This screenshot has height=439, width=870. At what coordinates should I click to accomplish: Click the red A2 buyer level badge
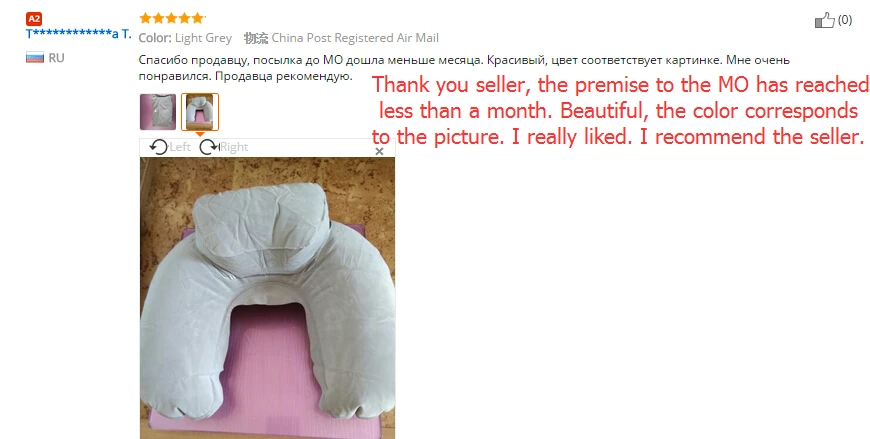pyautogui.click(x=34, y=19)
